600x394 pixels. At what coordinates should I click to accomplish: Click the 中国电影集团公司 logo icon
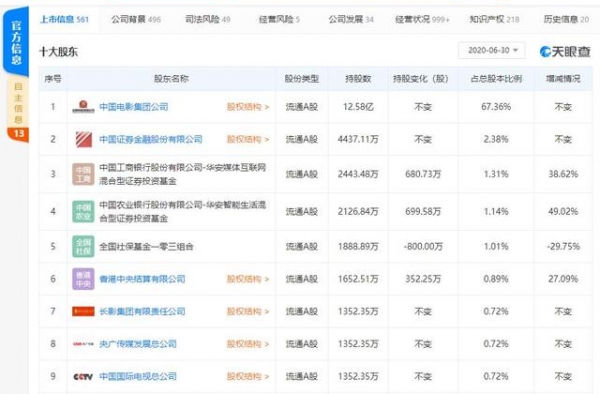click(83, 107)
